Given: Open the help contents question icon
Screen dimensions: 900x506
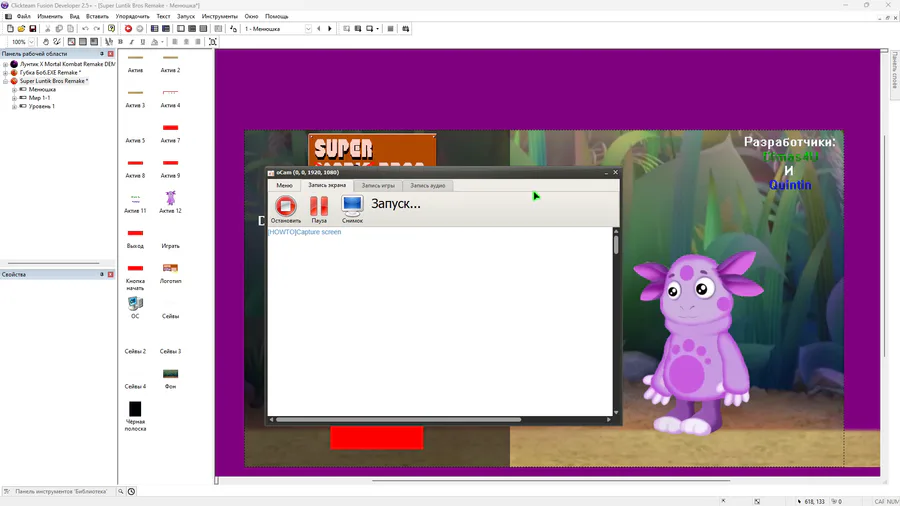Looking at the screenshot, I should point(111,29).
